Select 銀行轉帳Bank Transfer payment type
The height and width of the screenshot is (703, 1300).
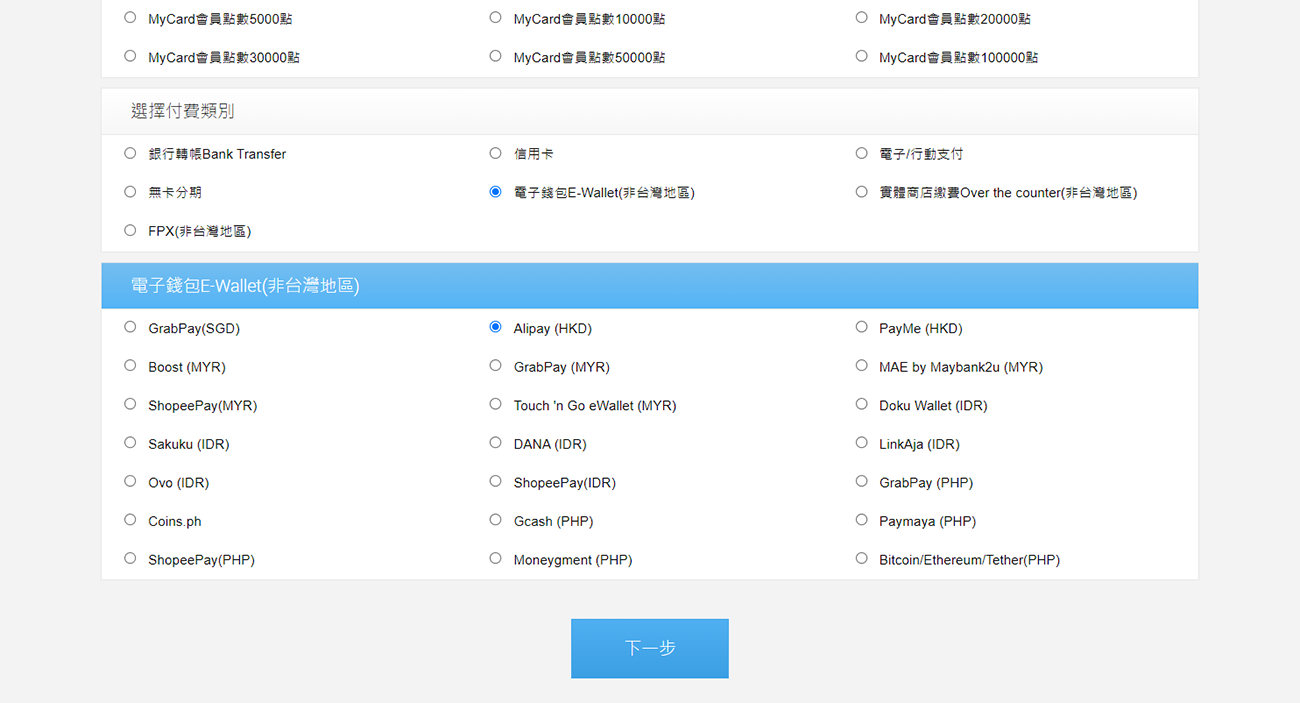coord(130,154)
